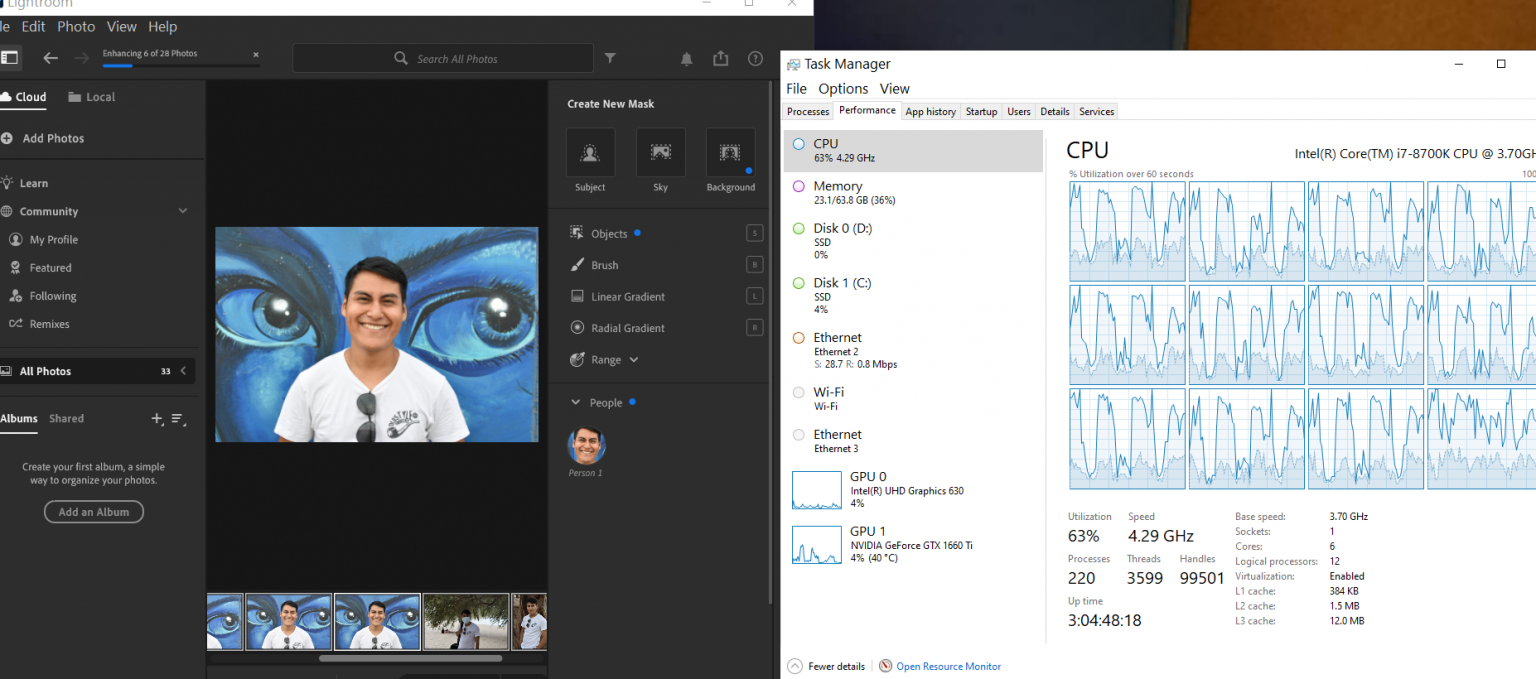Select the Background mask icon
Image resolution: width=1536 pixels, height=679 pixels.
[730, 153]
